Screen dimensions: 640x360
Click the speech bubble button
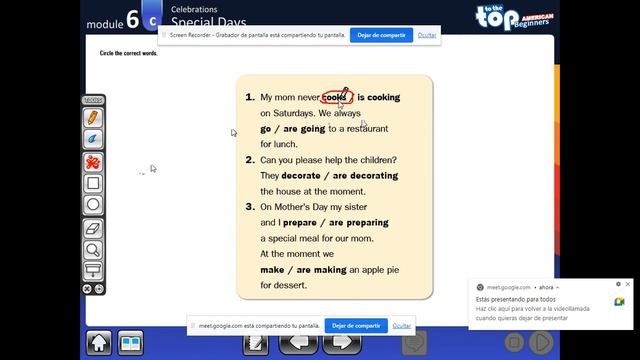(x=415, y=342)
